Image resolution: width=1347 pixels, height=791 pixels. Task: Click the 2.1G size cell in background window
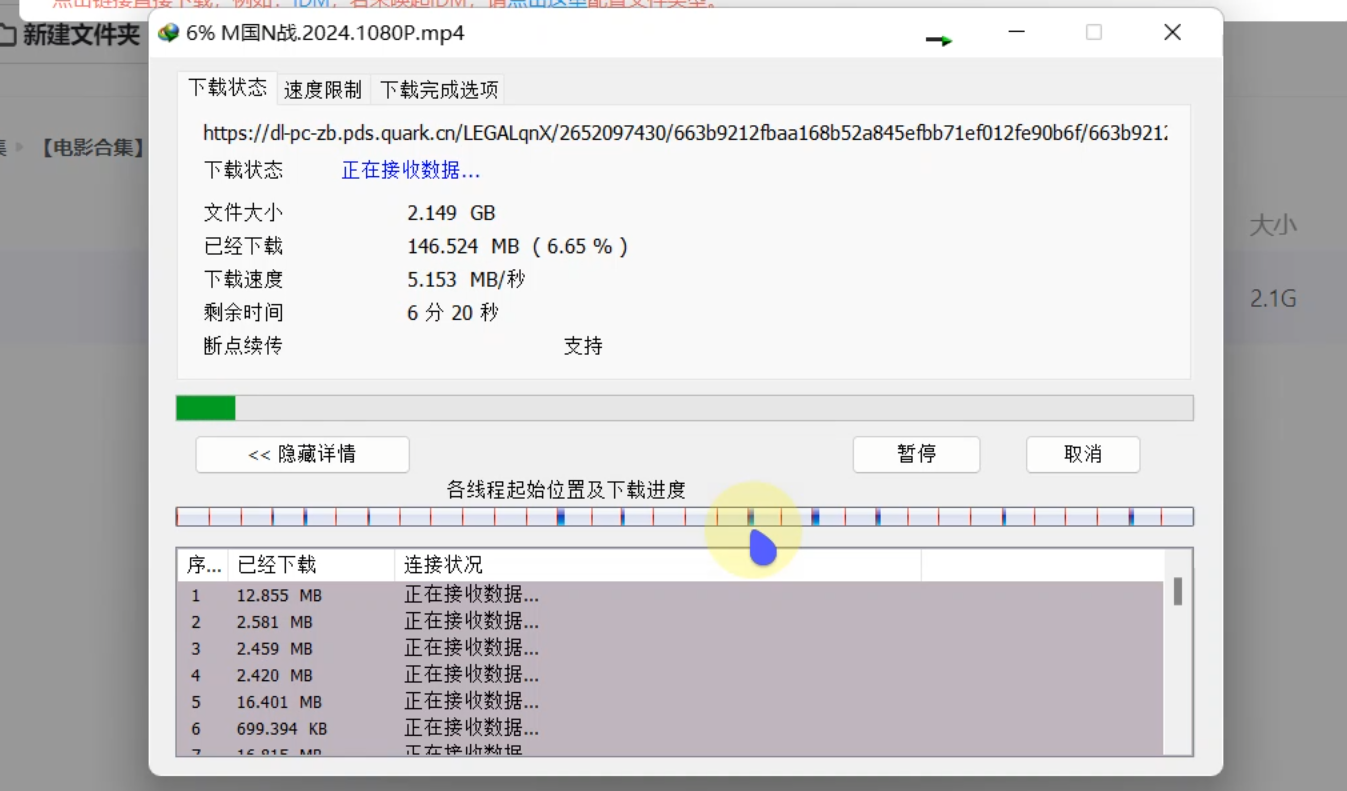1273,298
